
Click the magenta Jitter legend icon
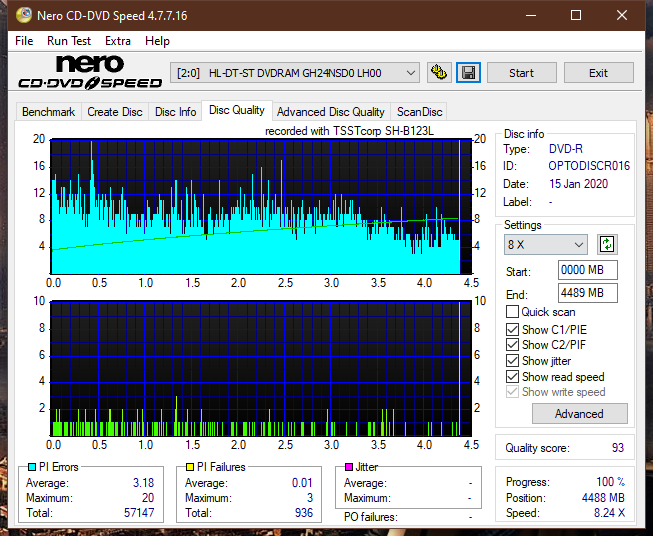(348, 467)
